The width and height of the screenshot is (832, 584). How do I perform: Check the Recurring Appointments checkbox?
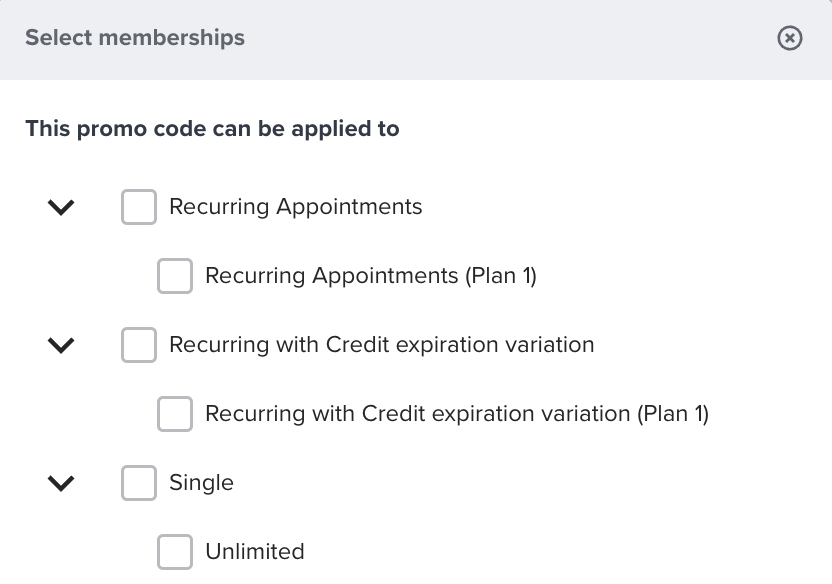pyautogui.click(x=139, y=207)
